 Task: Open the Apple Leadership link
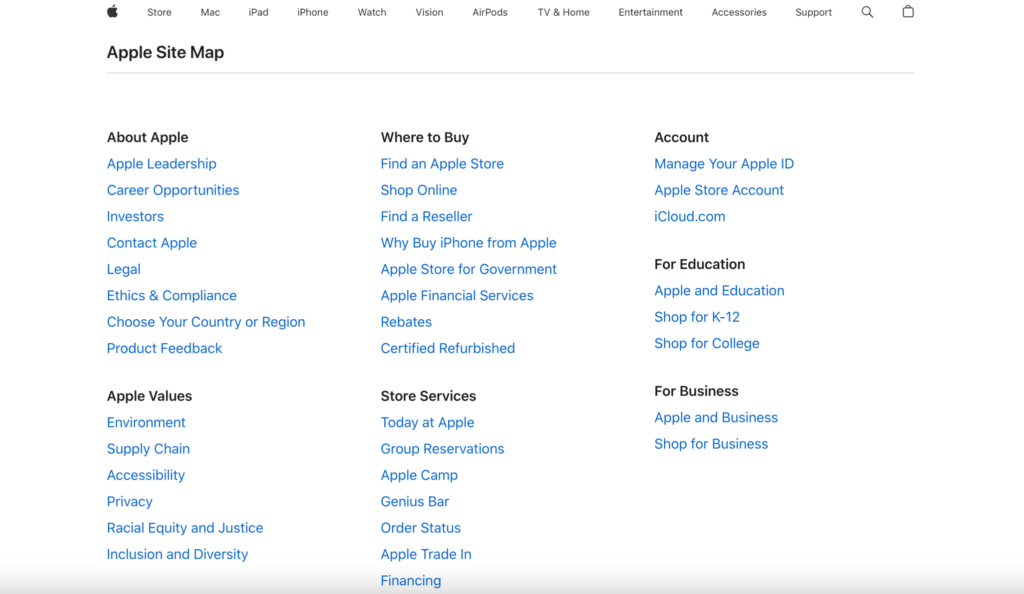(161, 164)
